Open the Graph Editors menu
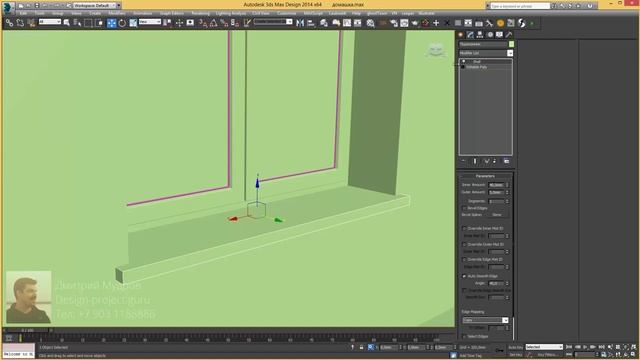This screenshot has height=360, width=640. pos(172,13)
